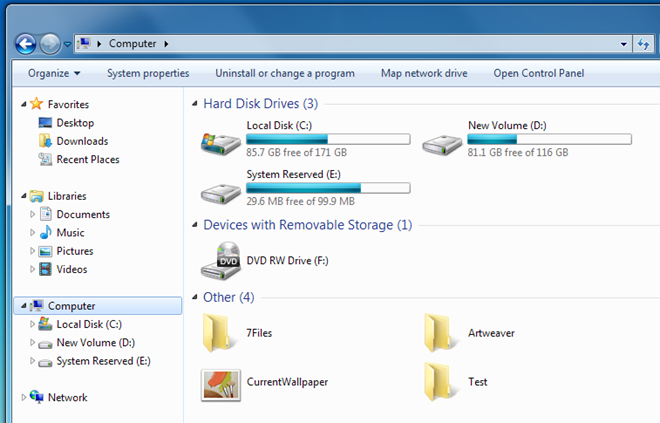Click the Forward navigation arrow button
The width and height of the screenshot is (660, 423).
[50, 44]
